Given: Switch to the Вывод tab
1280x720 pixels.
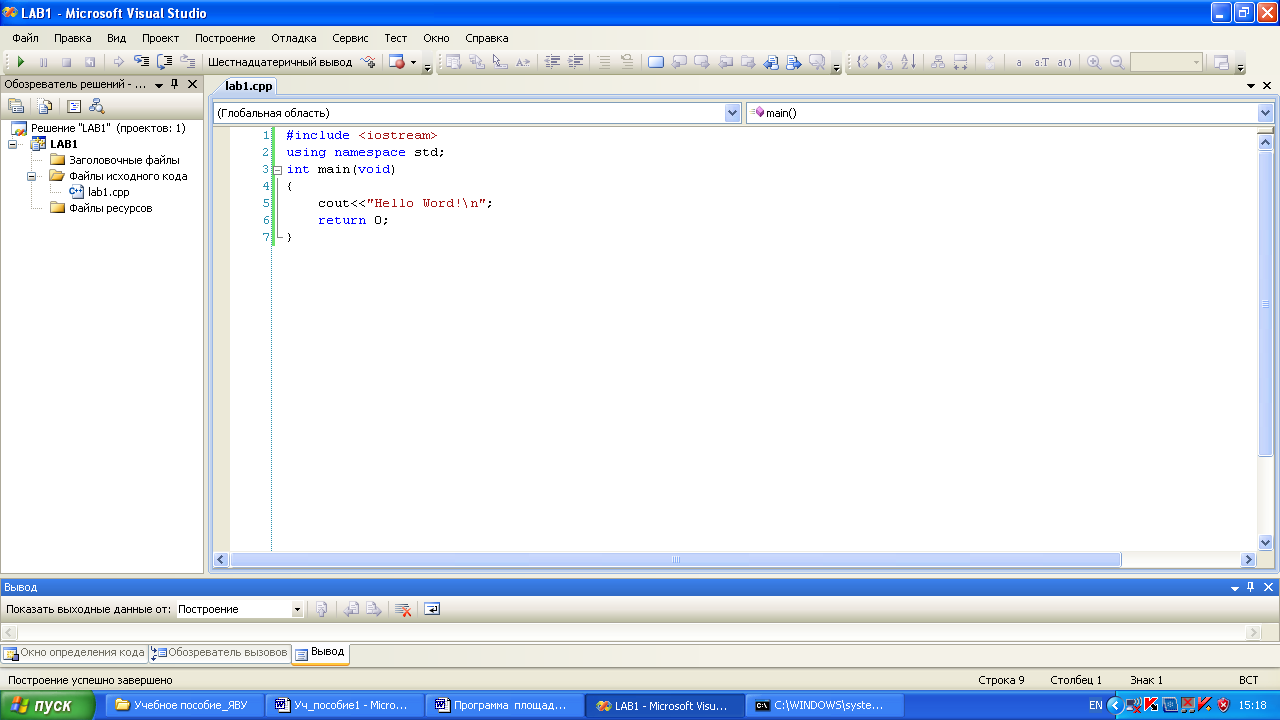Looking at the screenshot, I should 320,653.
